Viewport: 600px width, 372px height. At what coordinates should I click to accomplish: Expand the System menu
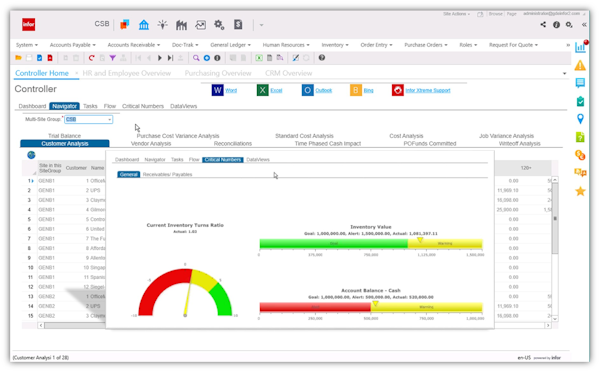[27, 45]
